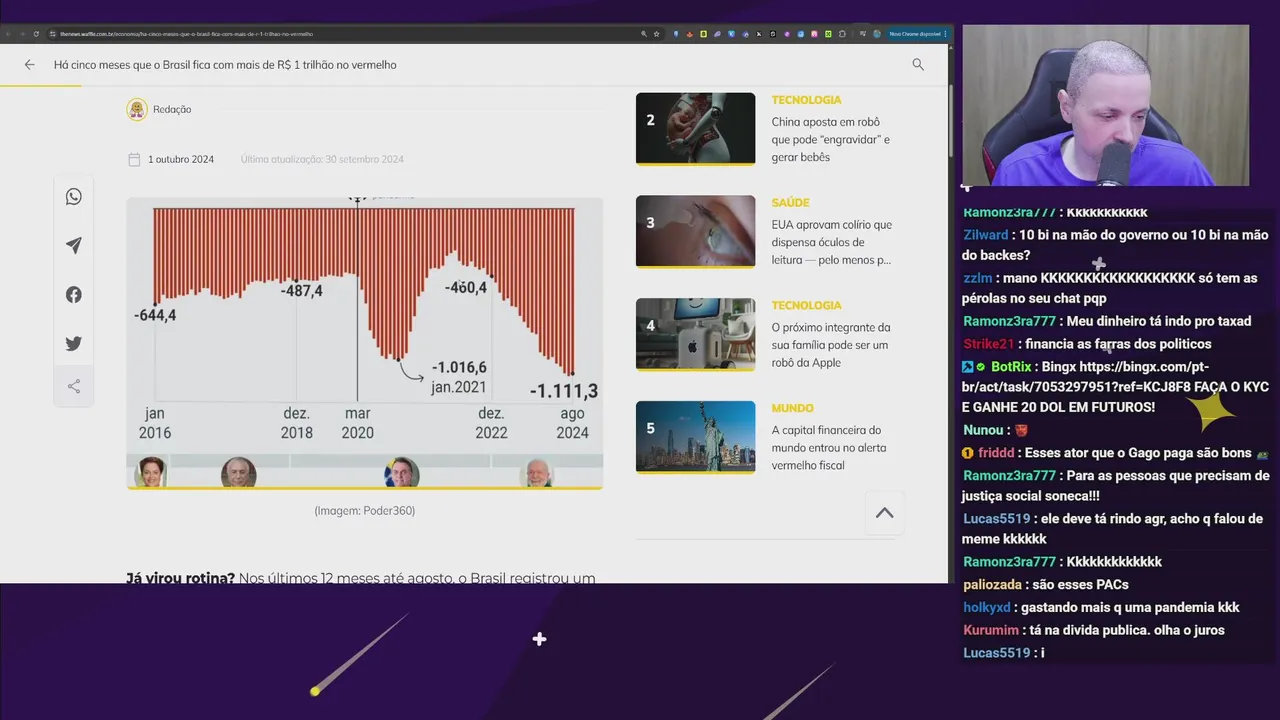Image resolution: width=1280 pixels, height=720 pixels.
Task: Open headline 'O próximo integrante da sua família'
Action: click(830, 345)
